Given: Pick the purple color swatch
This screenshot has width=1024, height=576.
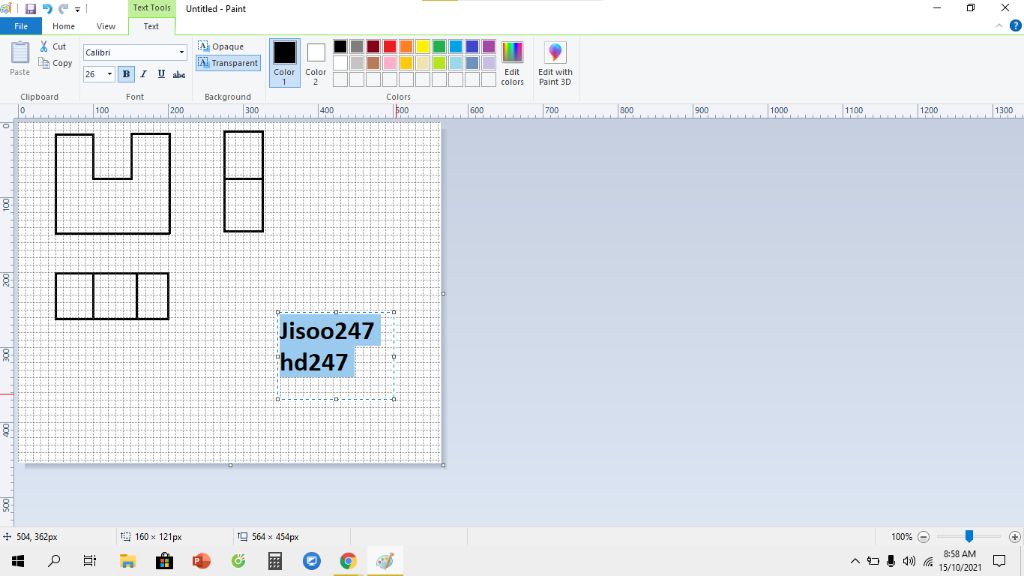Looking at the screenshot, I should click(x=488, y=46).
